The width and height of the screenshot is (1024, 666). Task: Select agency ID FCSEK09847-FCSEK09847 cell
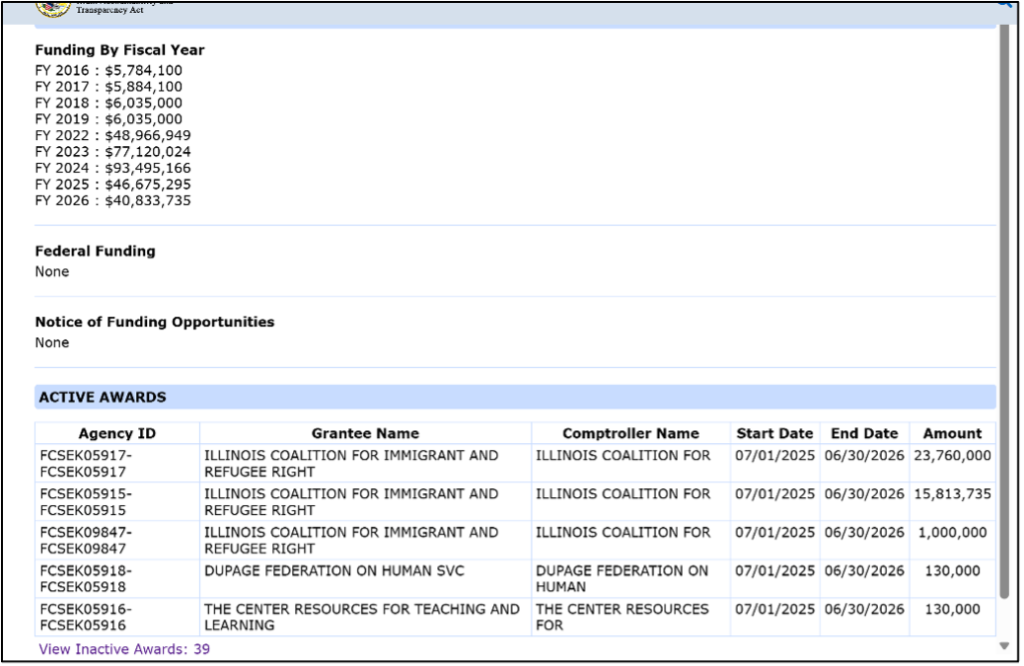click(x=117, y=541)
